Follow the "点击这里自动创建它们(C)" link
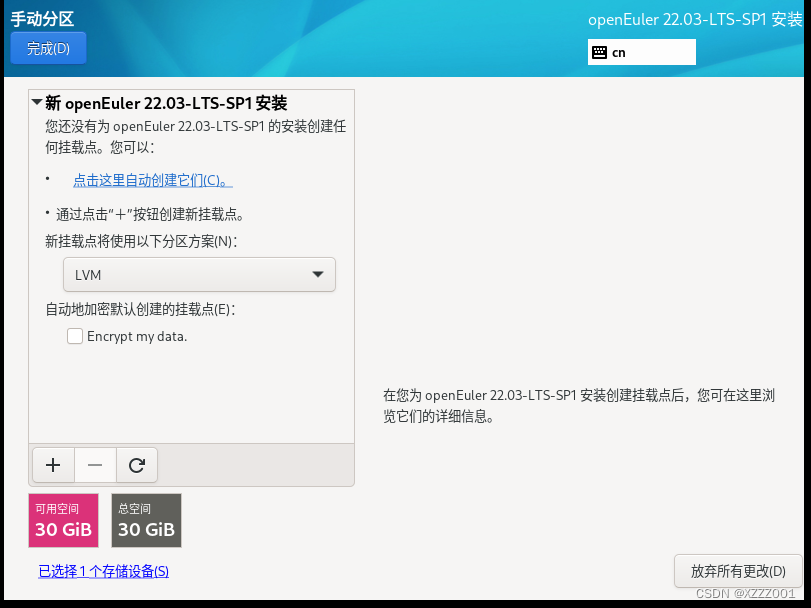This screenshot has height=608, width=811. tap(152, 180)
